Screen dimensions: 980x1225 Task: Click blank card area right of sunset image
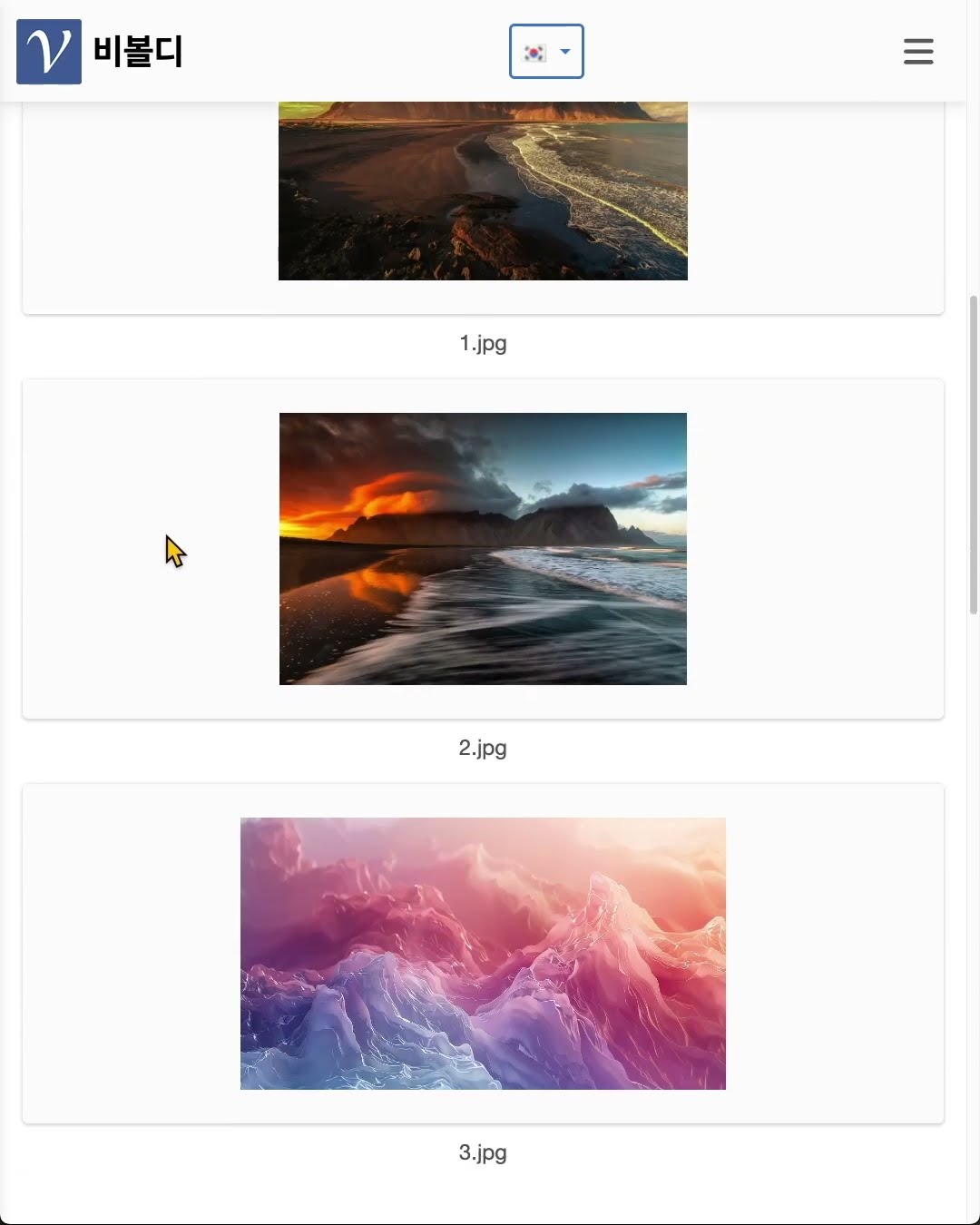point(815,549)
